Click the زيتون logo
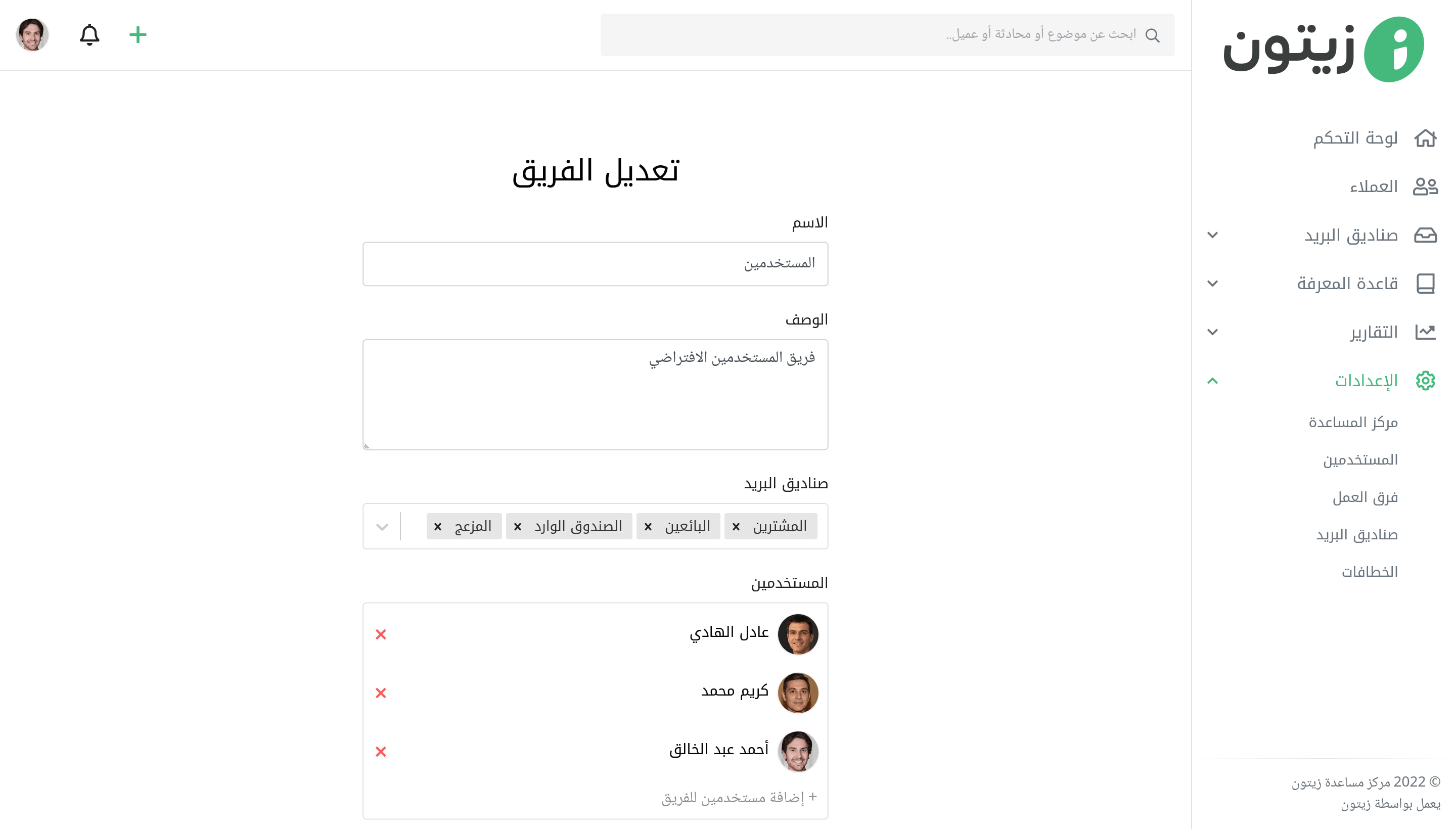 tap(1324, 50)
